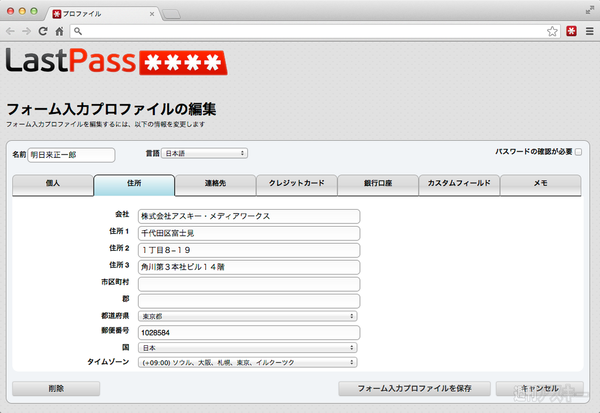Screen dimensions: 600x413
Task: Open the 銀行口座 tab
Action: click(x=378, y=185)
